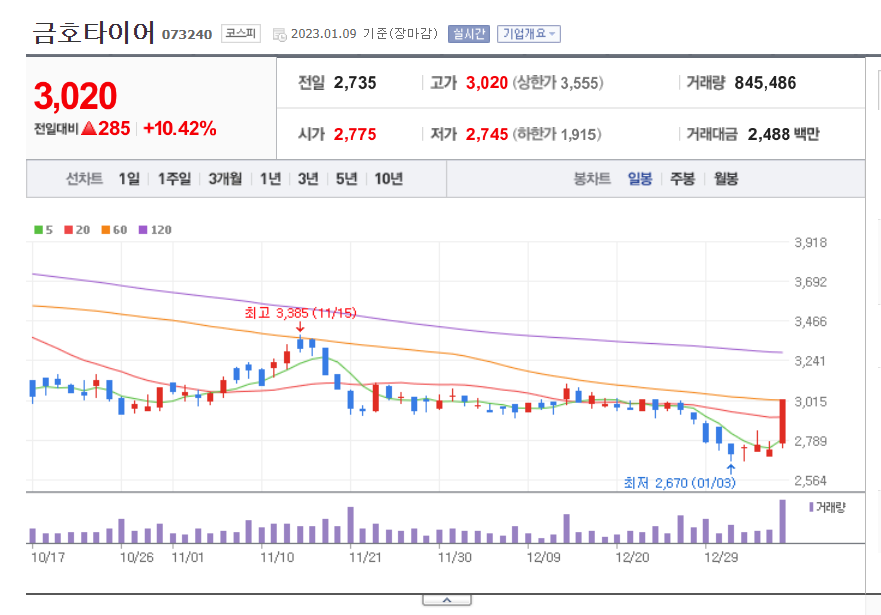Click the 거래대금 value 2,488 백만
This screenshot has width=881, height=615.
coord(783,135)
